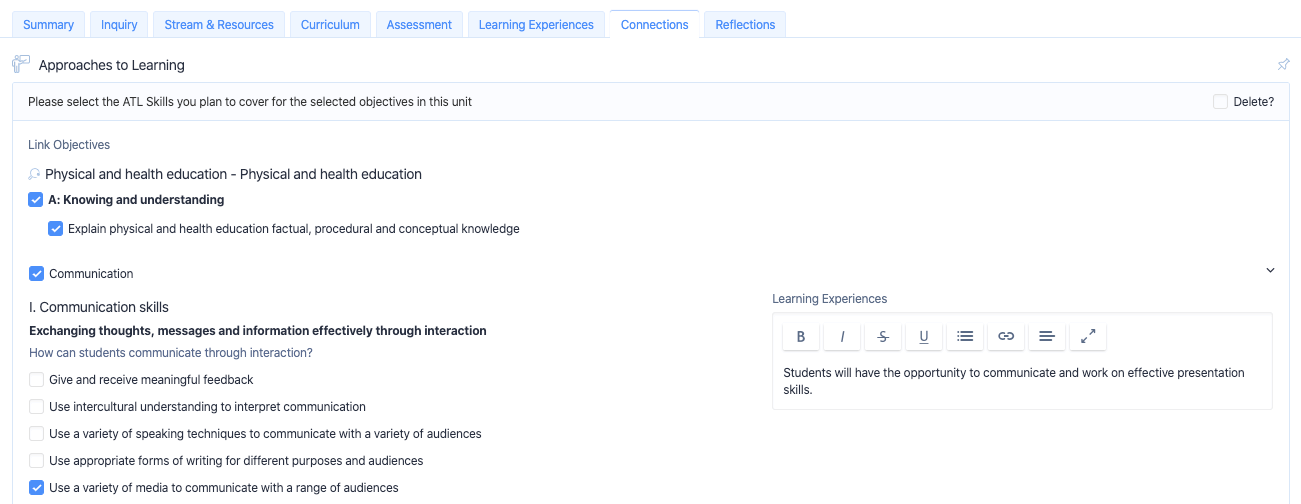Screen dimensions: 1301x504
Task: Uncheck A: Knowing and understanding objective
Action: click(x=36, y=200)
